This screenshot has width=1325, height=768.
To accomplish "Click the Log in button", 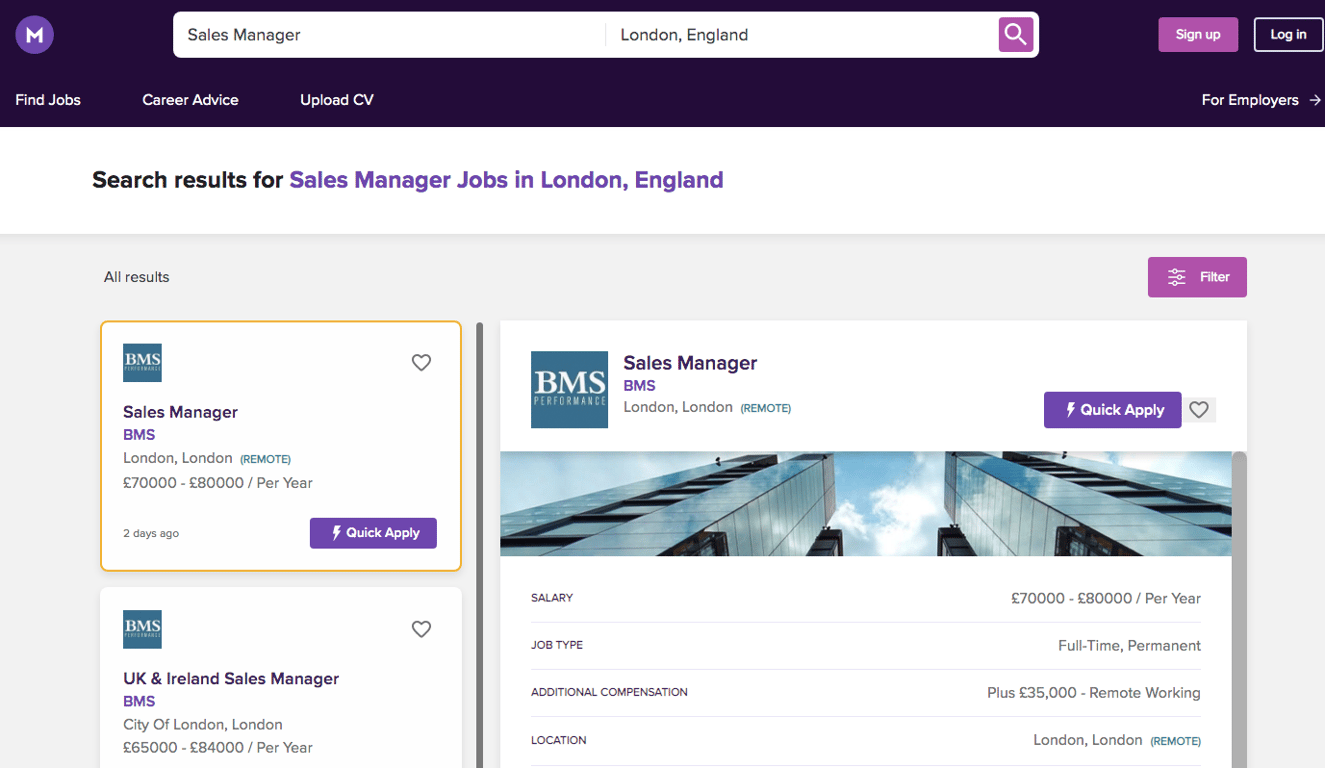I will coord(1288,35).
